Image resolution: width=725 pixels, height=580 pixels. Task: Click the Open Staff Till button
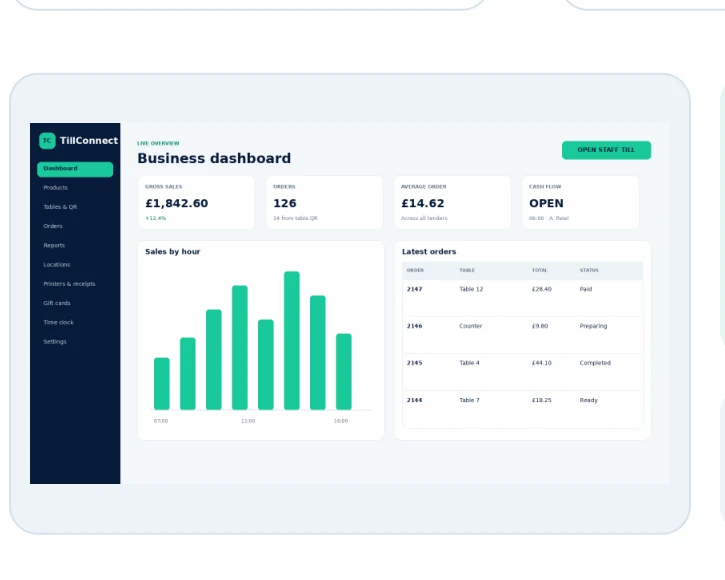[x=606, y=150]
